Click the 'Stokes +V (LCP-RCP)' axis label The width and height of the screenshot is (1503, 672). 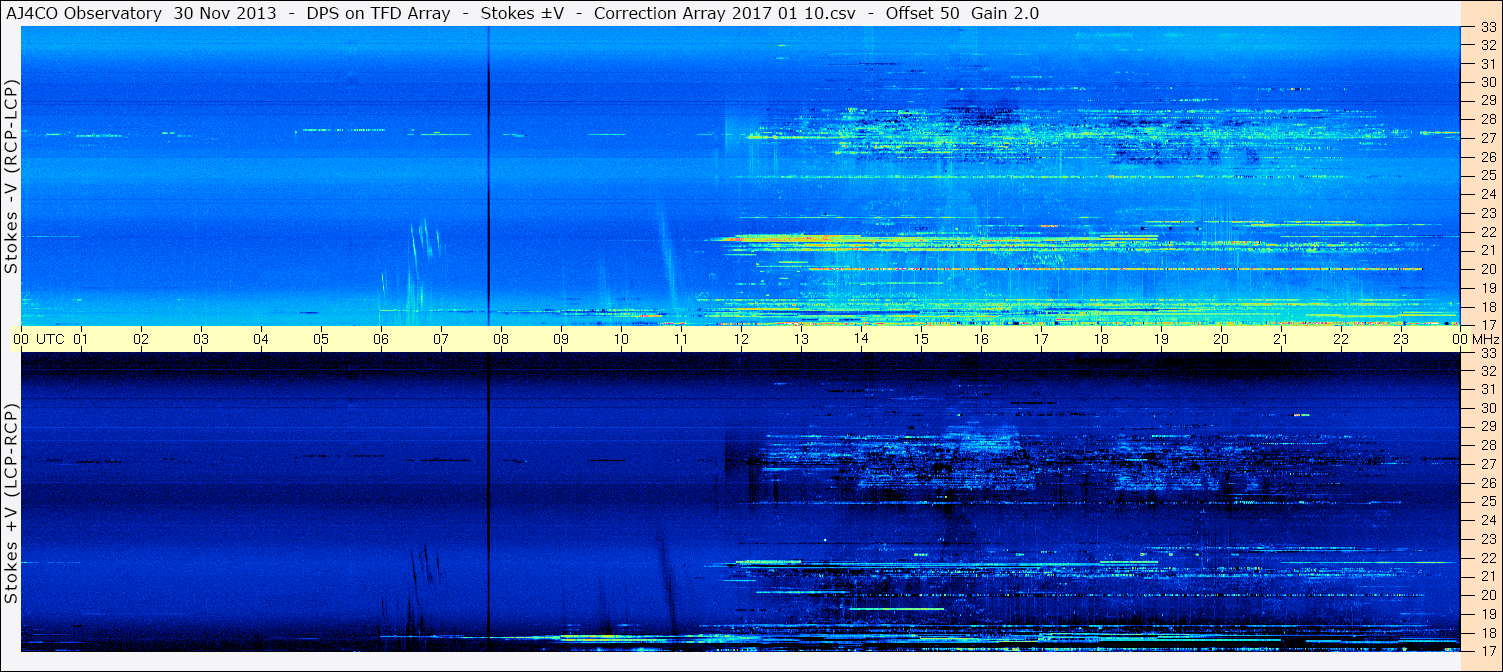click(x=12, y=503)
